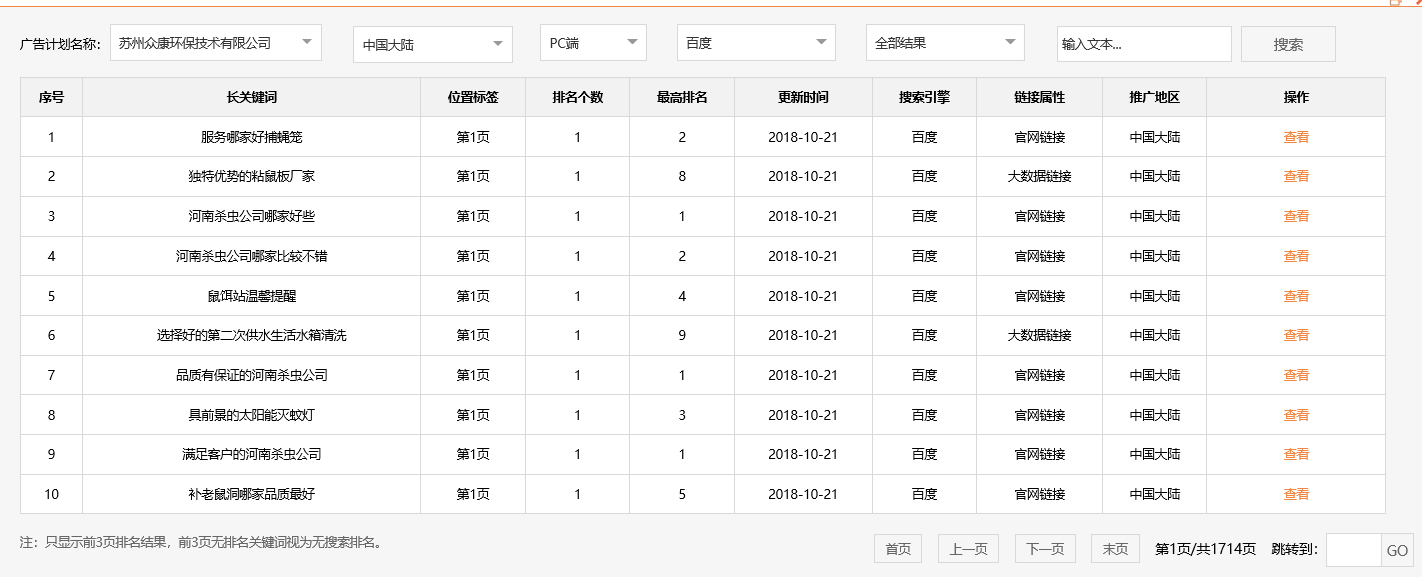
Task: Click the GO page jump button
Action: point(1400,548)
